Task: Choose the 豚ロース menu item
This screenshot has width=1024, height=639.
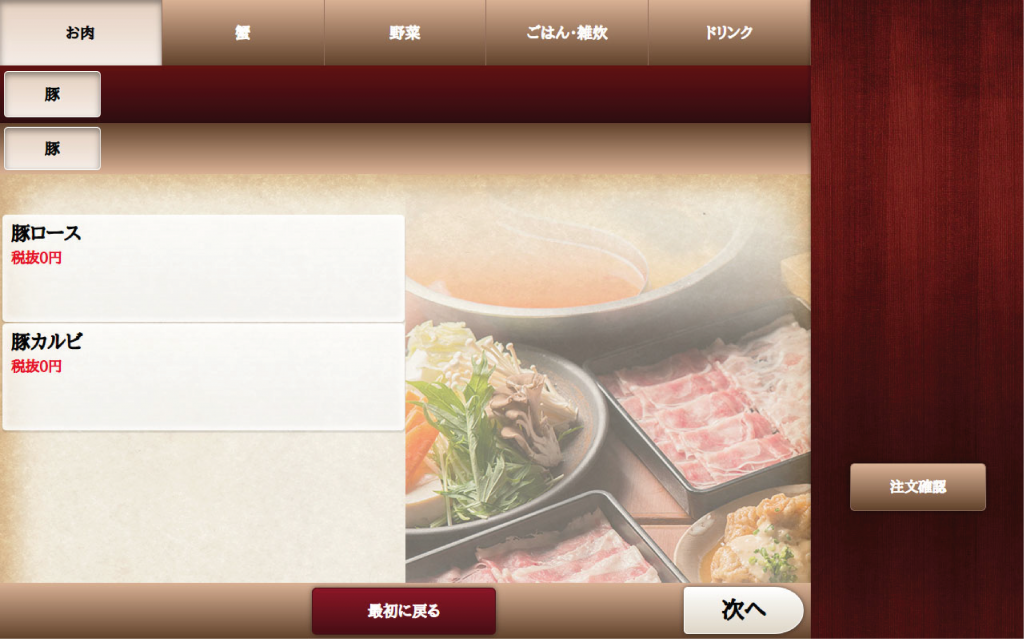Action: tap(204, 268)
